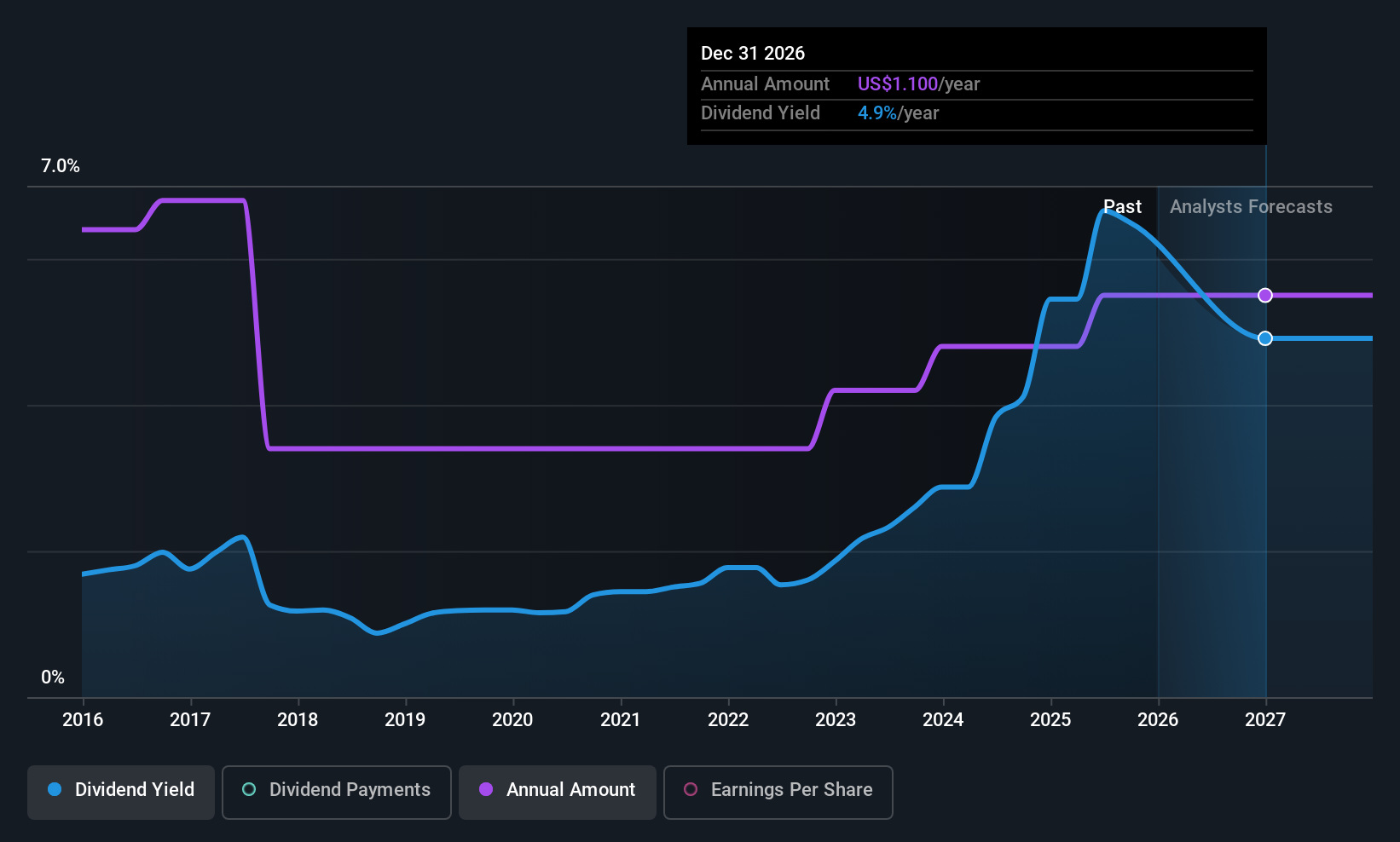Click the 0% y-axis label
This screenshot has width=1400, height=842.
(x=53, y=678)
